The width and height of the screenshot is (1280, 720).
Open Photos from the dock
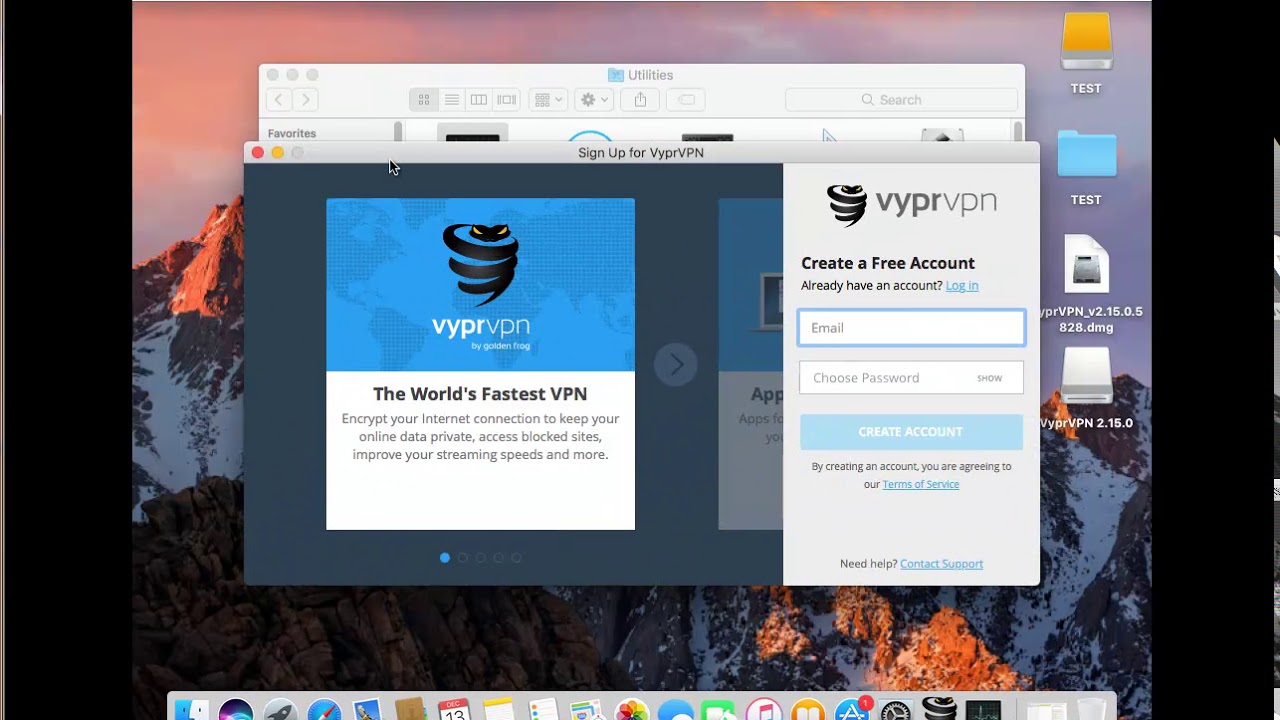point(631,710)
